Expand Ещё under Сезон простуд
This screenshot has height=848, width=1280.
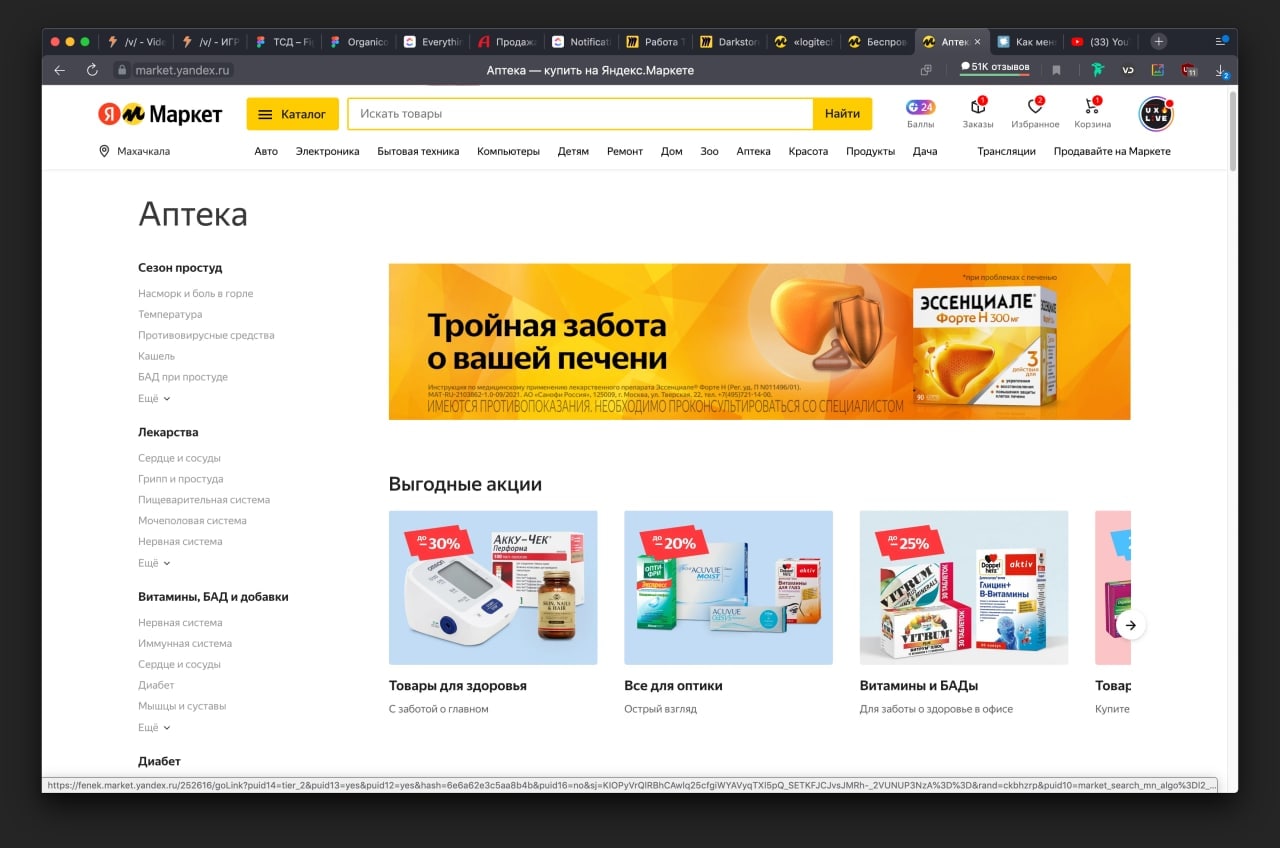pyautogui.click(x=154, y=398)
